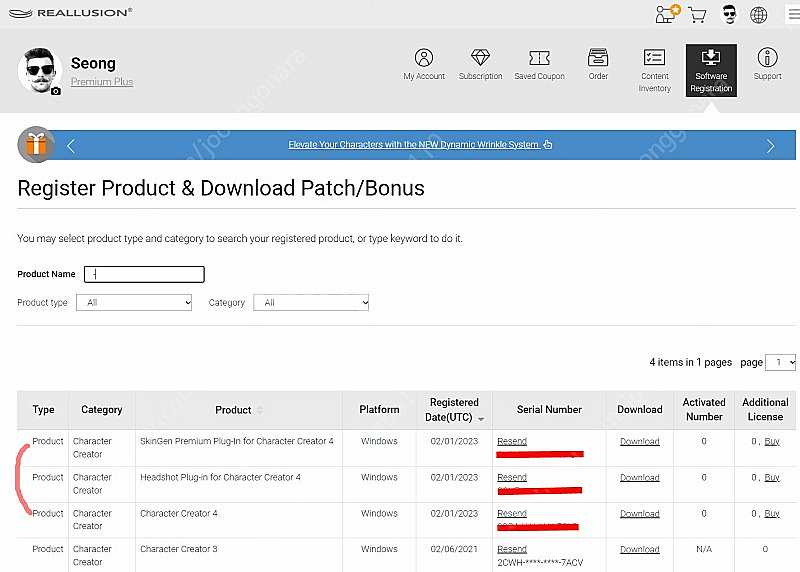Click the 02/06/2021 registered date

pos(454,549)
